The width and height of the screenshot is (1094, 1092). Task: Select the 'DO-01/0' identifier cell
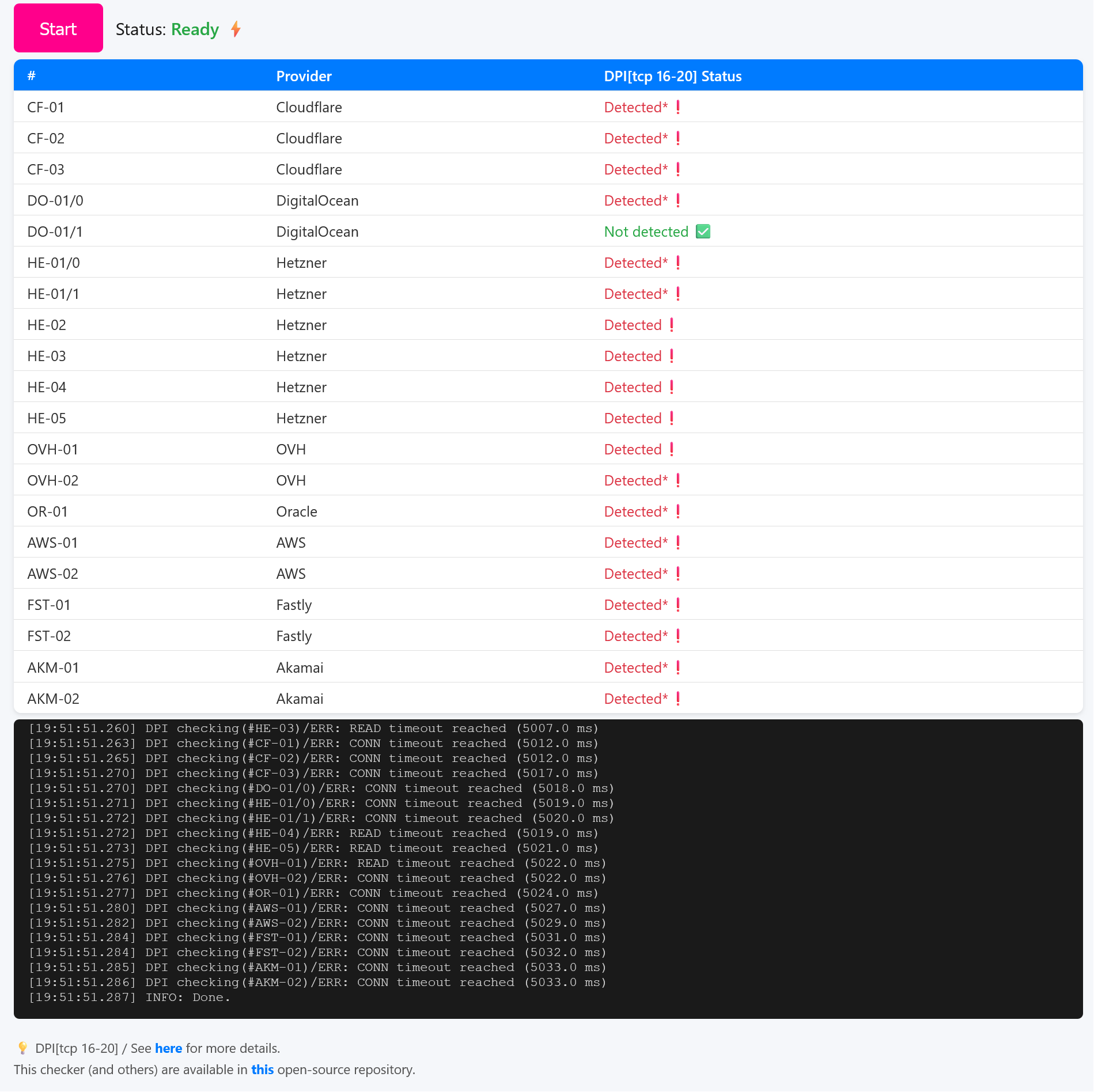(x=55, y=200)
